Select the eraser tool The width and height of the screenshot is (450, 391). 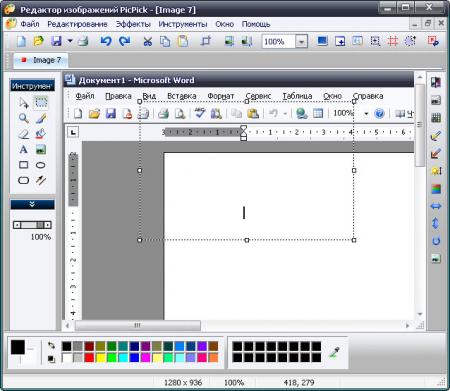[x=23, y=134]
